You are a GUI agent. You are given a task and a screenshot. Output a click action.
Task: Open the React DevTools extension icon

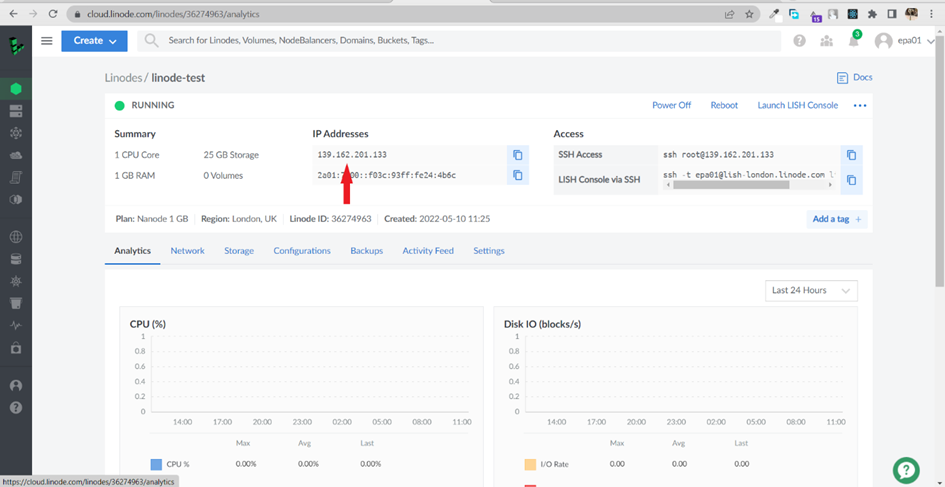(x=852, y=13)
